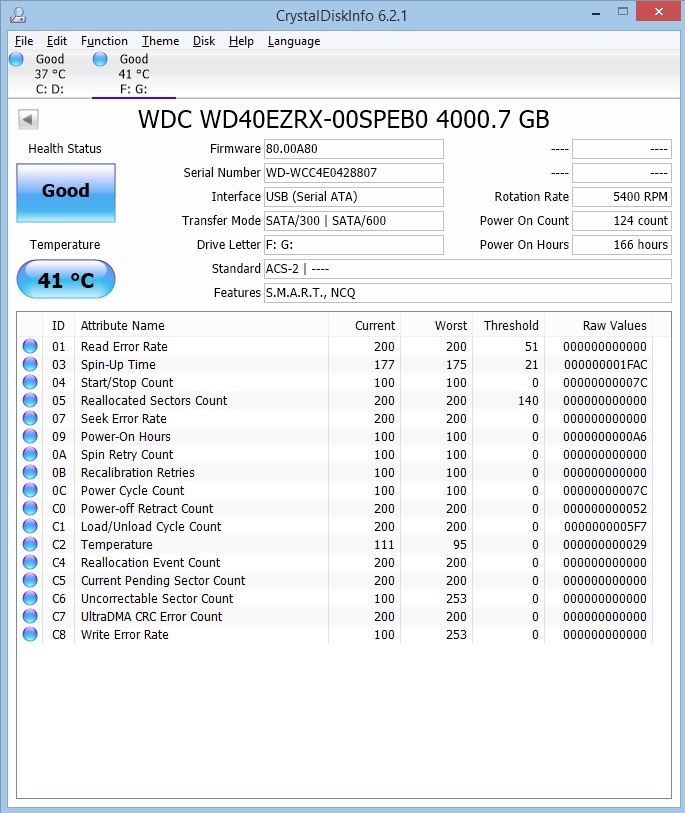Click the Drive Letter field F: G:
685x813 pixels.
(x=354, y=245)
